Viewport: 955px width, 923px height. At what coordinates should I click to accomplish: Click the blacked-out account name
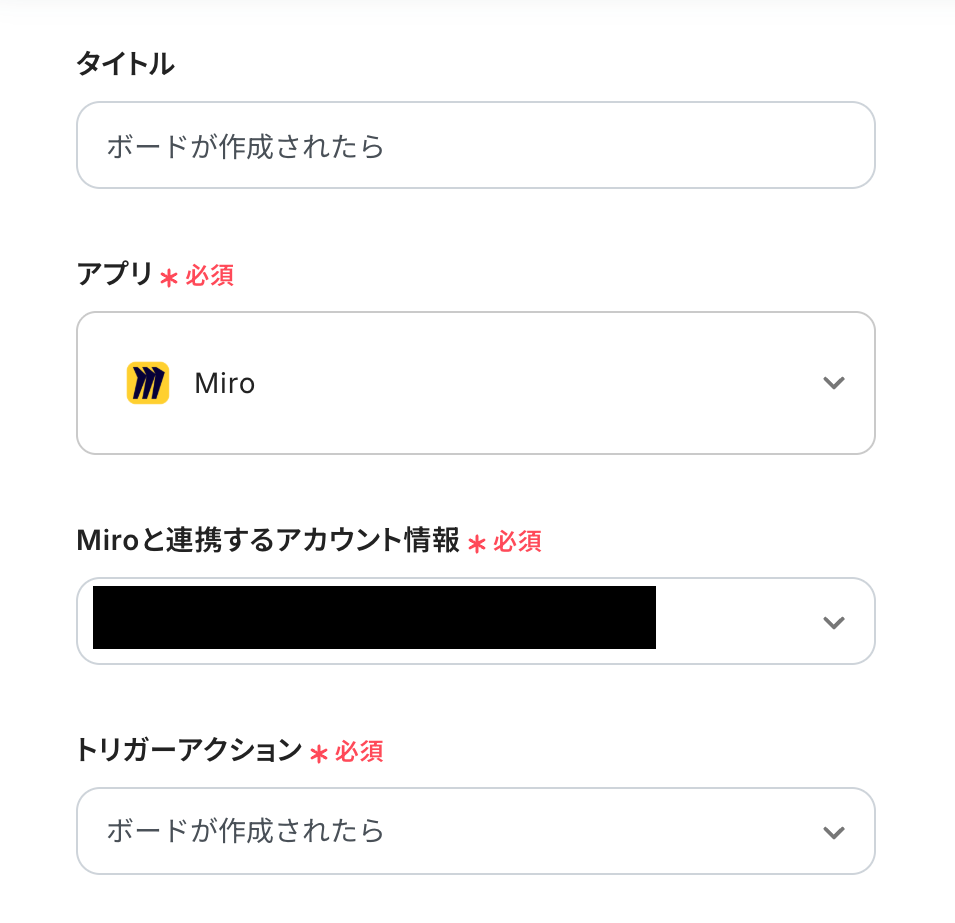point(374,618)
